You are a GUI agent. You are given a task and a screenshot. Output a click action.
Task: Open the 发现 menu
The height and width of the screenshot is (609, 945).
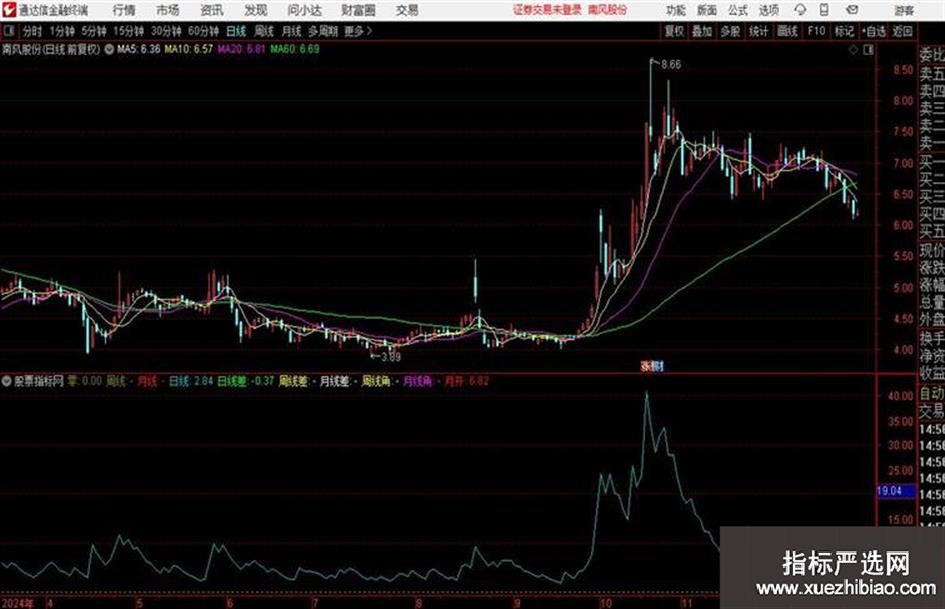(x=256, y=10)
